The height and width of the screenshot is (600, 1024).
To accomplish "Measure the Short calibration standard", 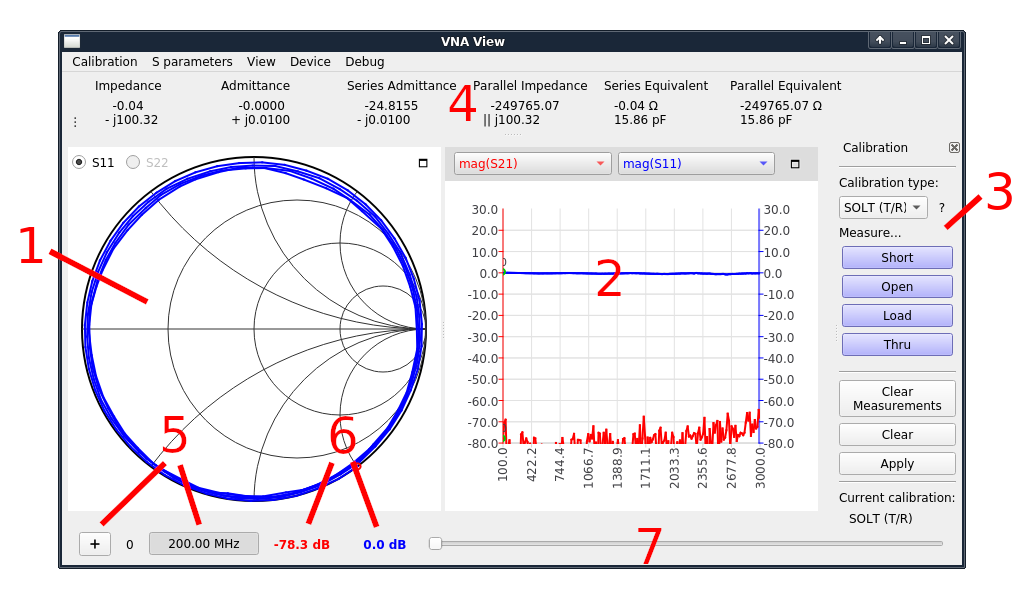I will coord(897,258).
